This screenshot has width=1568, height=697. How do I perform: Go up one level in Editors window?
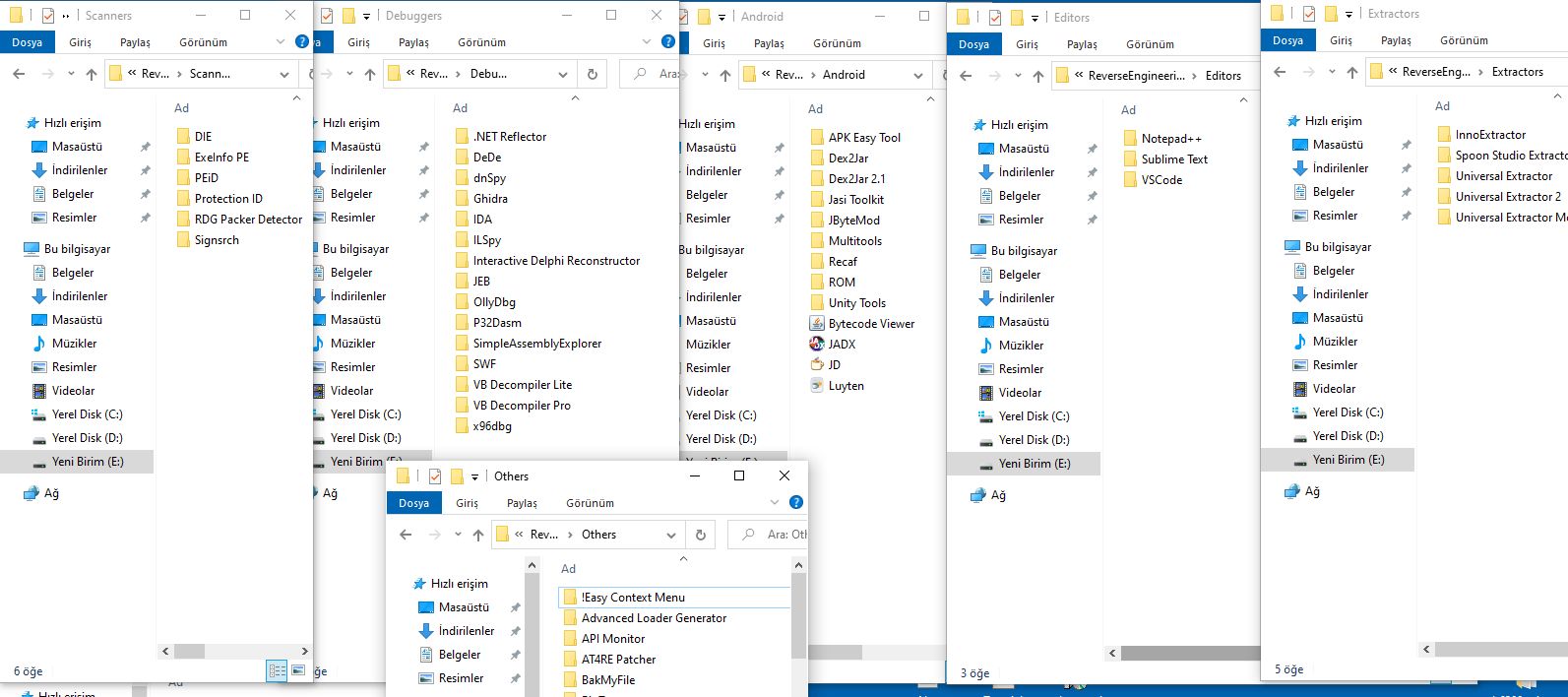pyautogui.click(x=1038, y=76)
